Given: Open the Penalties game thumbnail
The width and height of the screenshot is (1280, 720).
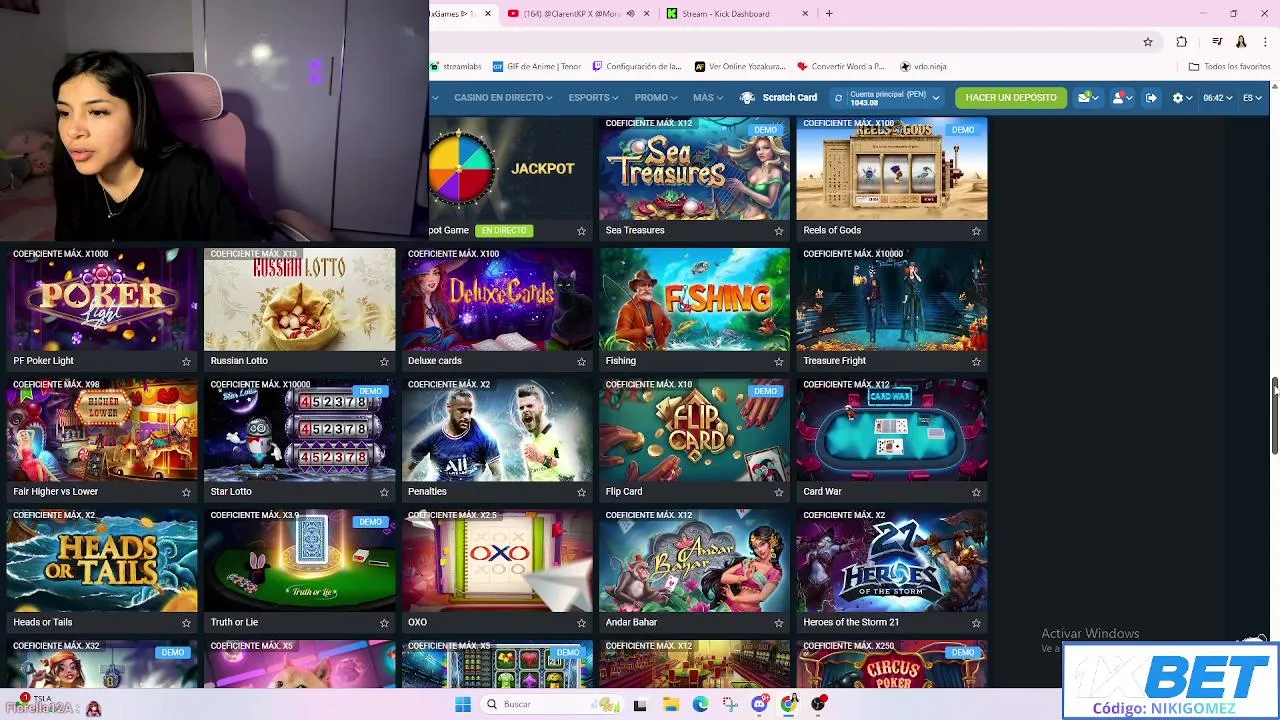Looking at the screenshot, I should coord(497,431).
